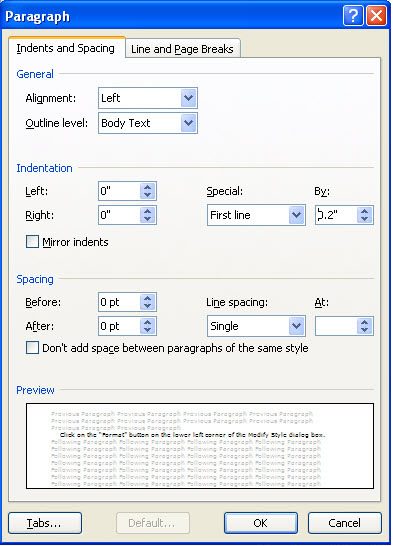Viewport: 393px width, 546px height.
Task: Enable the Mirror indents checkbox
Action: 32,241
